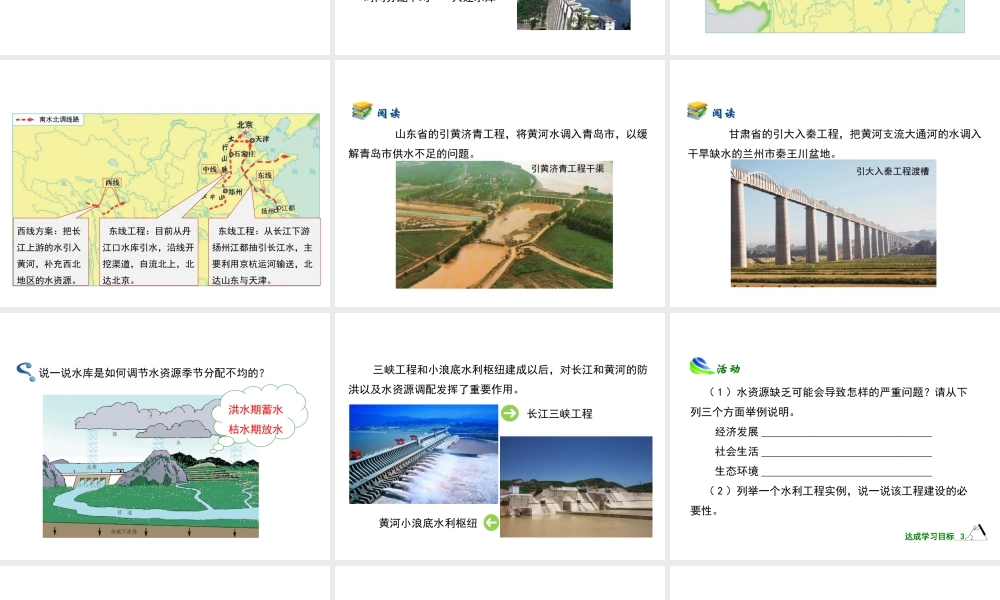Screen dimensions: 1000x600
Task: Click the 西线 label on the map
Action: (112, 182)
